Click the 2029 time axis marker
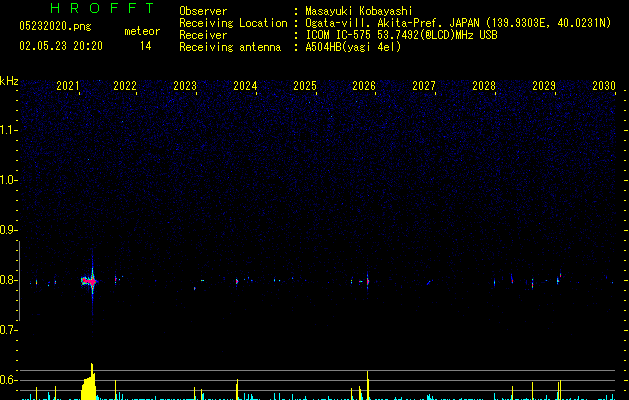The height and width of the screenshot is (400, 629). point(544,86)
